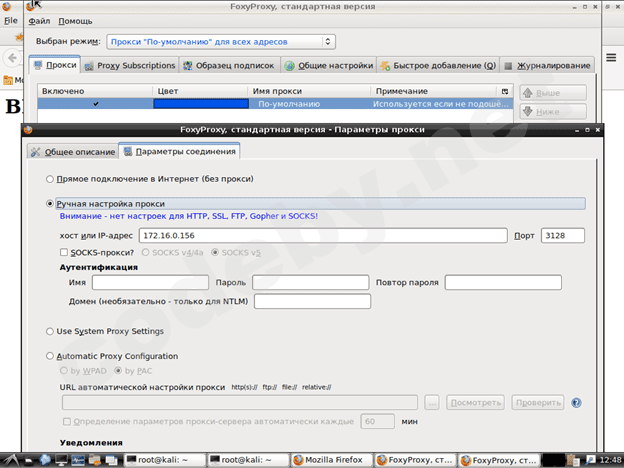
Task: Open the Firefox hamburger menu icon
Action: [611, 58]
